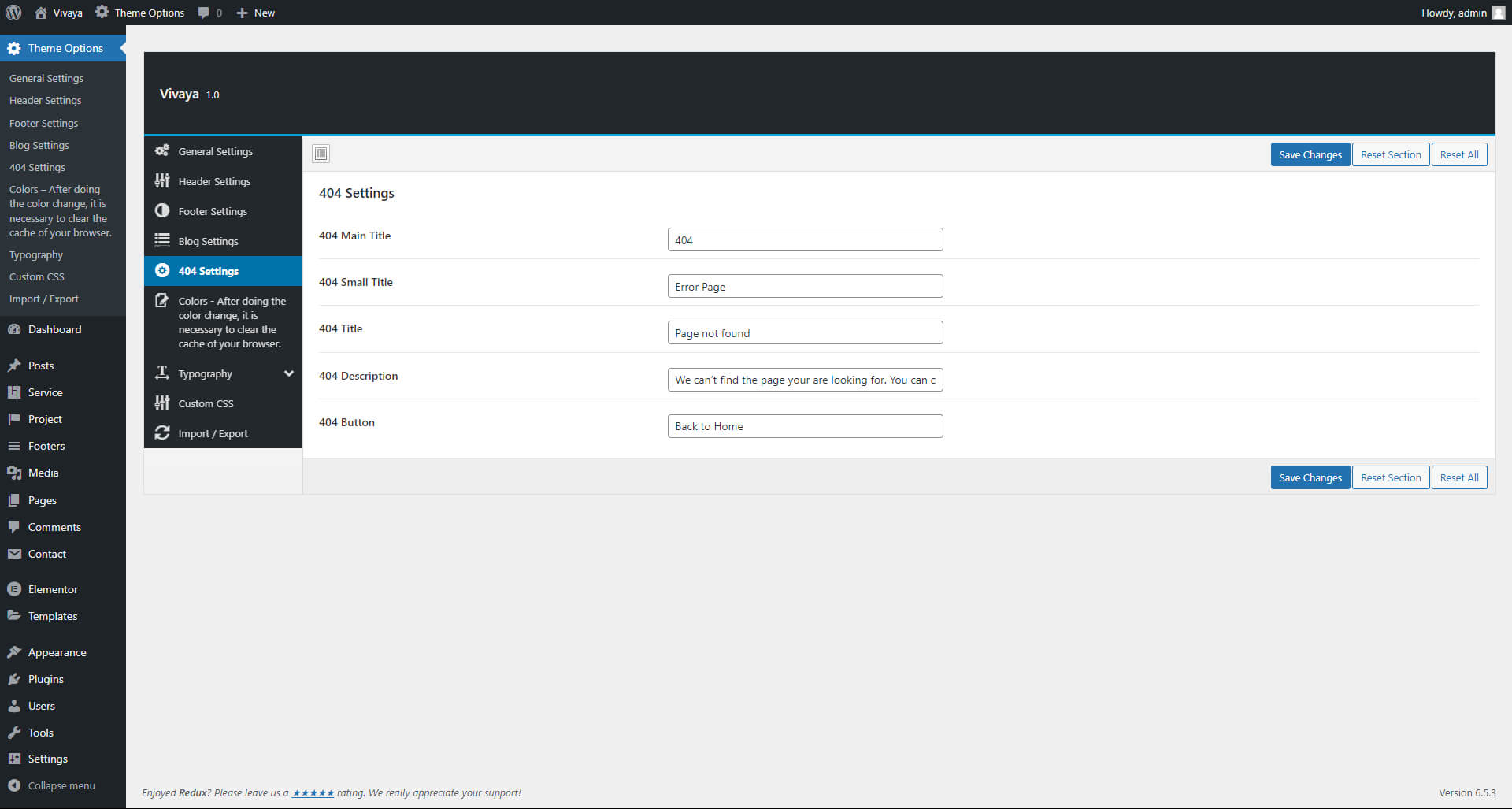Click expand all sections icon

[321, 154]
